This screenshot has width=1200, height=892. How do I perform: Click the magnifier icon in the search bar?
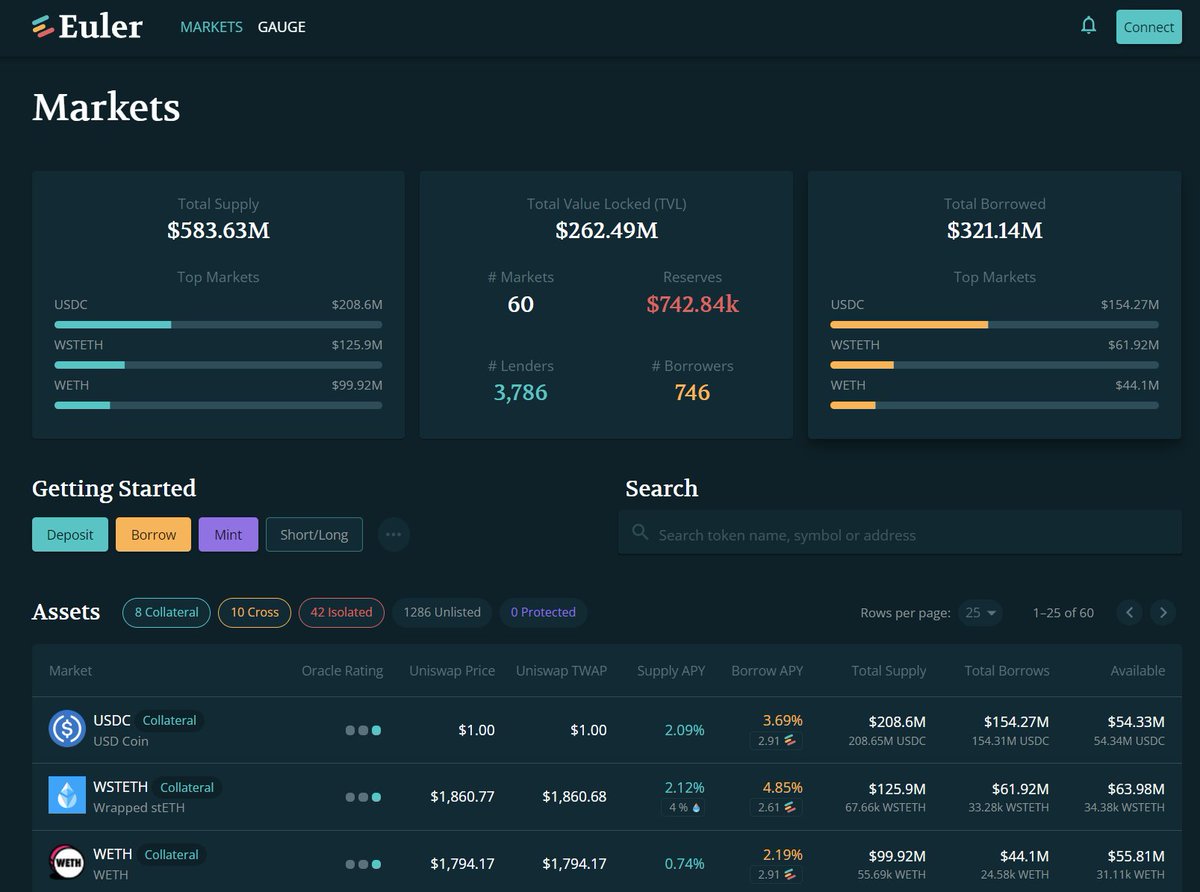(x=640, y=534)
